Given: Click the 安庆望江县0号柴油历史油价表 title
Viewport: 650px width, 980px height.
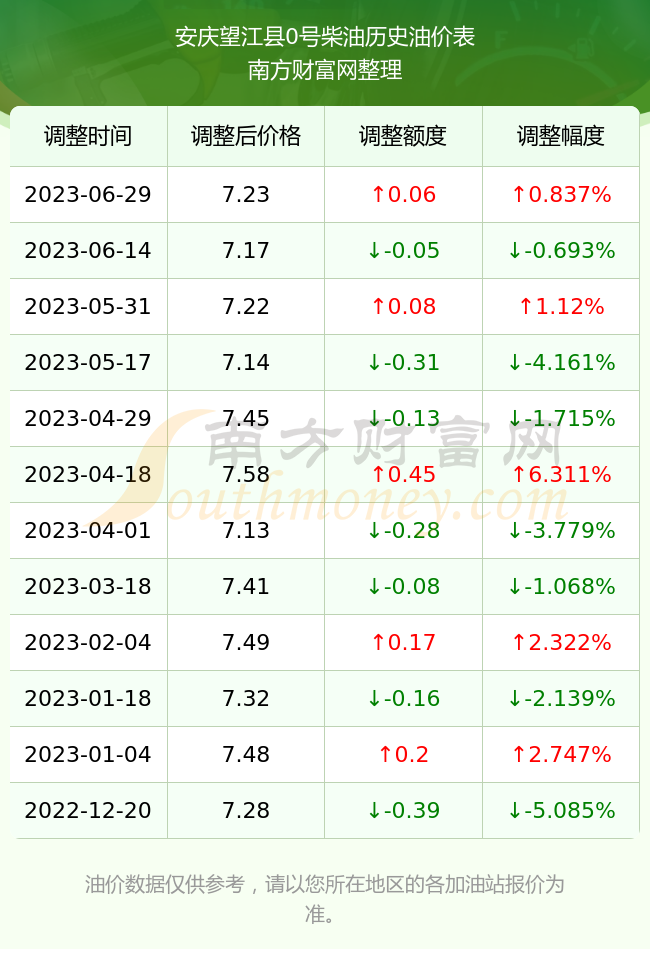Looking at the screenshot, I should 325,37.
